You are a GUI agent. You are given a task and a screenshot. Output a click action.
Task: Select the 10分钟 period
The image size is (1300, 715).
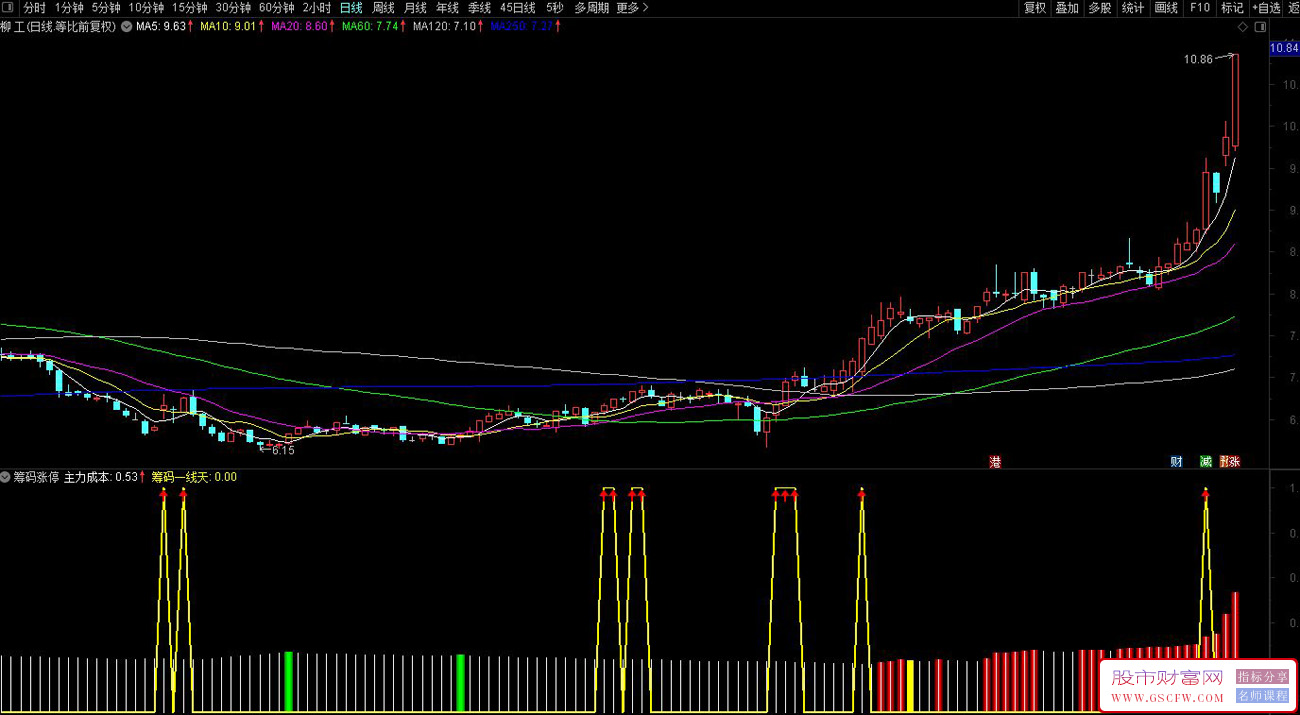coord(146,8)
